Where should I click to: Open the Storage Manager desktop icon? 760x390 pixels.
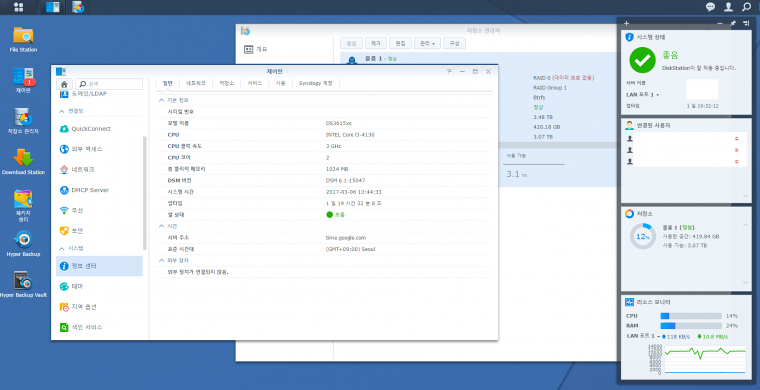(x=23, y=121)
